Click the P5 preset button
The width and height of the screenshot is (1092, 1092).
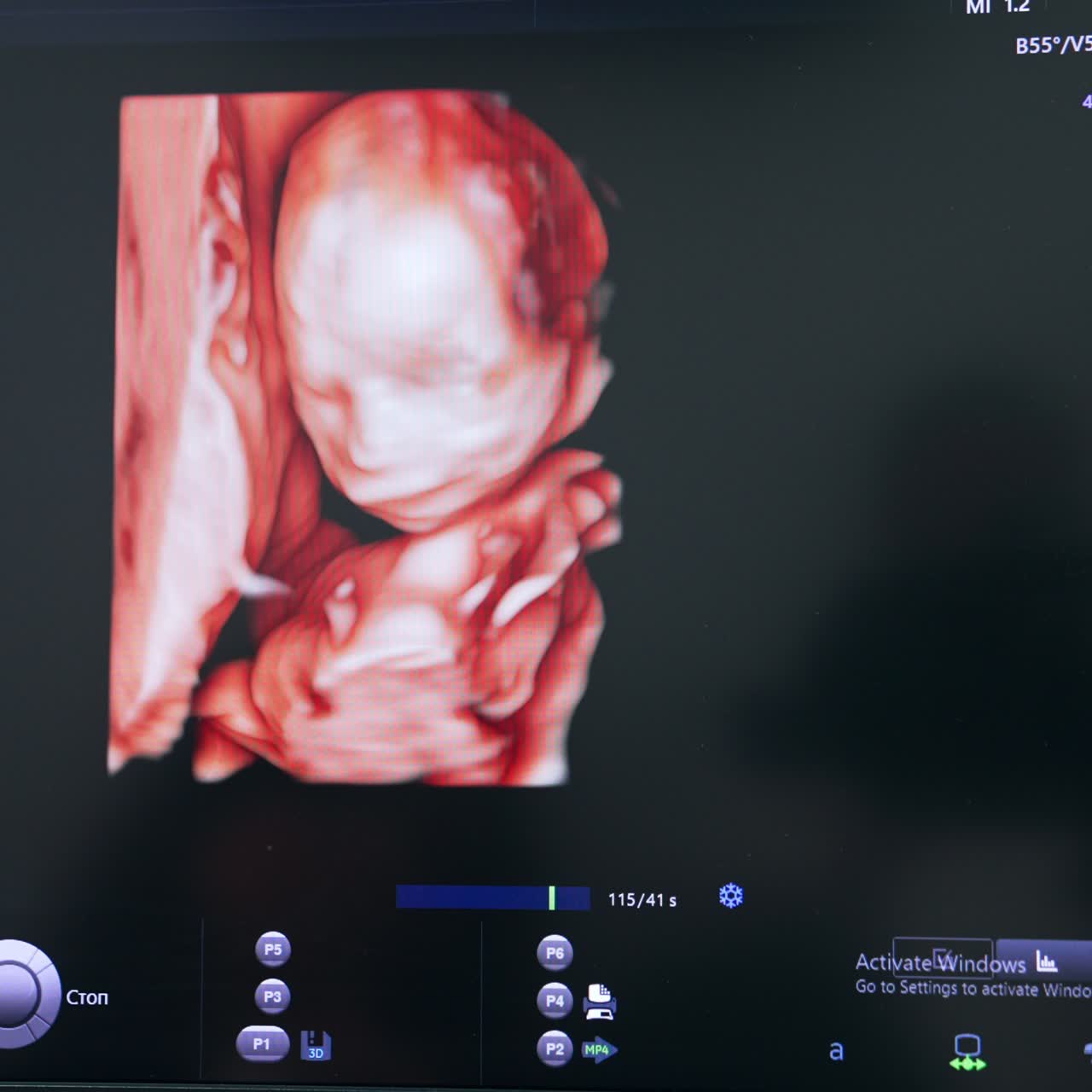(273, 950)
